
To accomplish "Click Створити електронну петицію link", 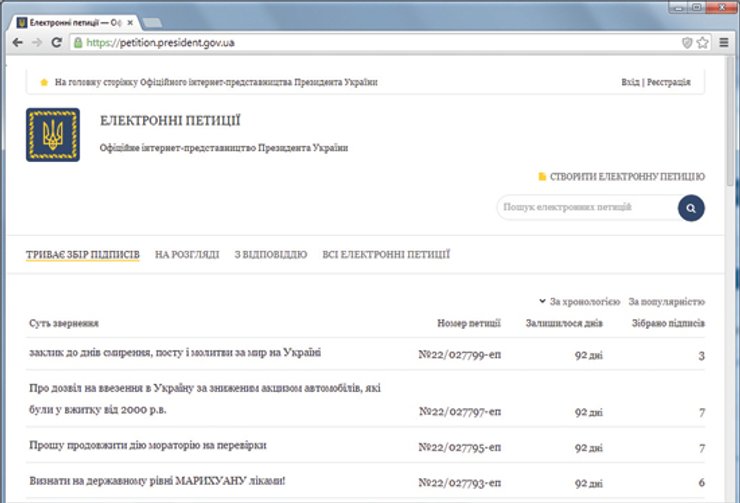I will pos(626,177).
